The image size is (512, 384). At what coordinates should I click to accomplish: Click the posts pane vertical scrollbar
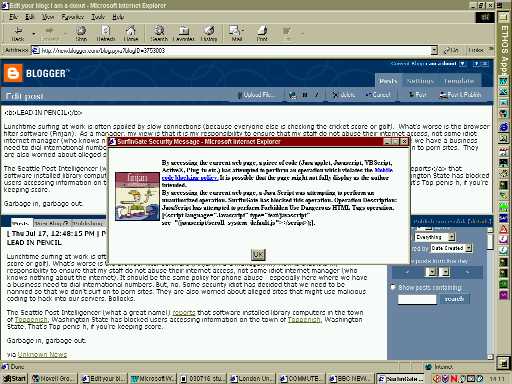pyautogui.click(x=490, y=293)
